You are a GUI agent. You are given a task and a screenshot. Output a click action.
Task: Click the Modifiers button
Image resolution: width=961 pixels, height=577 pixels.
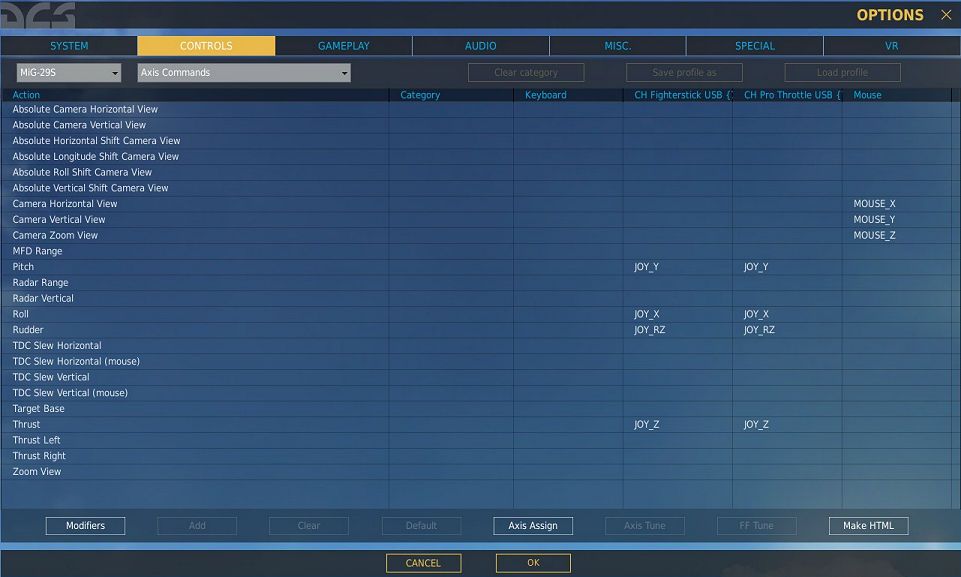click(x=85, y=526)
